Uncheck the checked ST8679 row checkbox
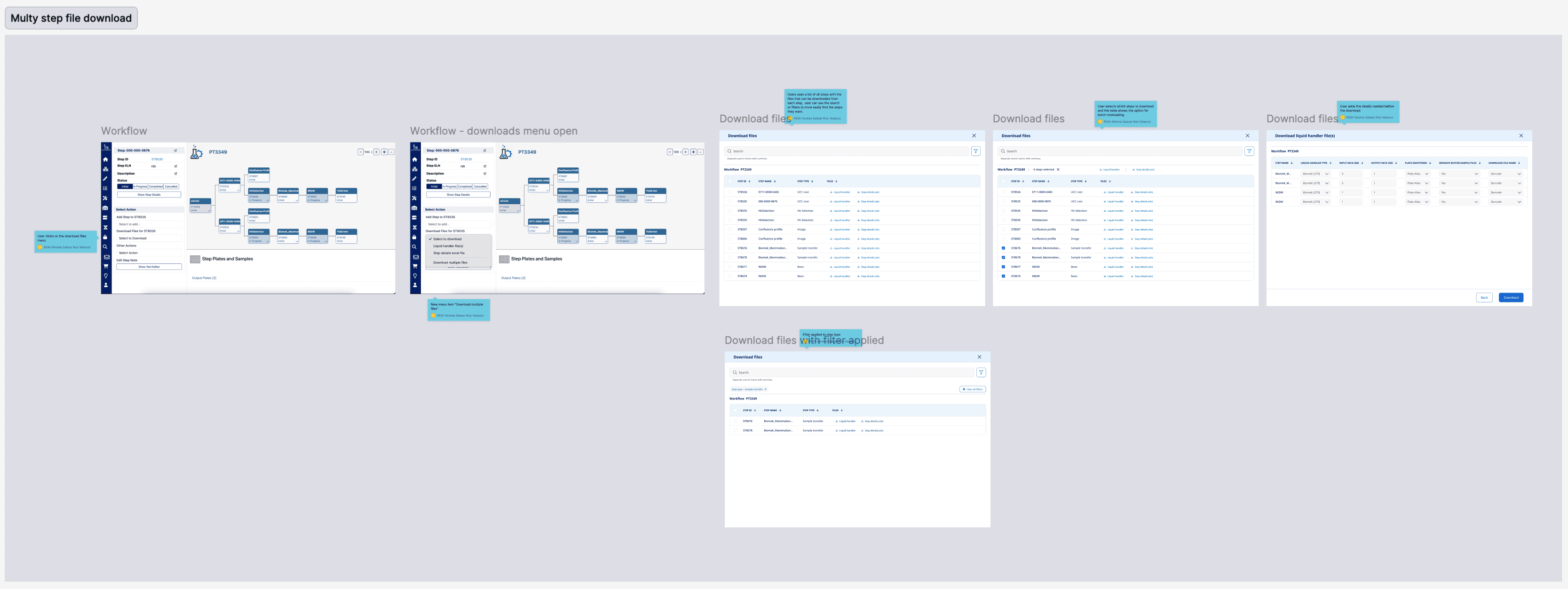Image resolution: width=1568 pixels, height=589 pixels. pyautogui.click(x=1003, y=276)
